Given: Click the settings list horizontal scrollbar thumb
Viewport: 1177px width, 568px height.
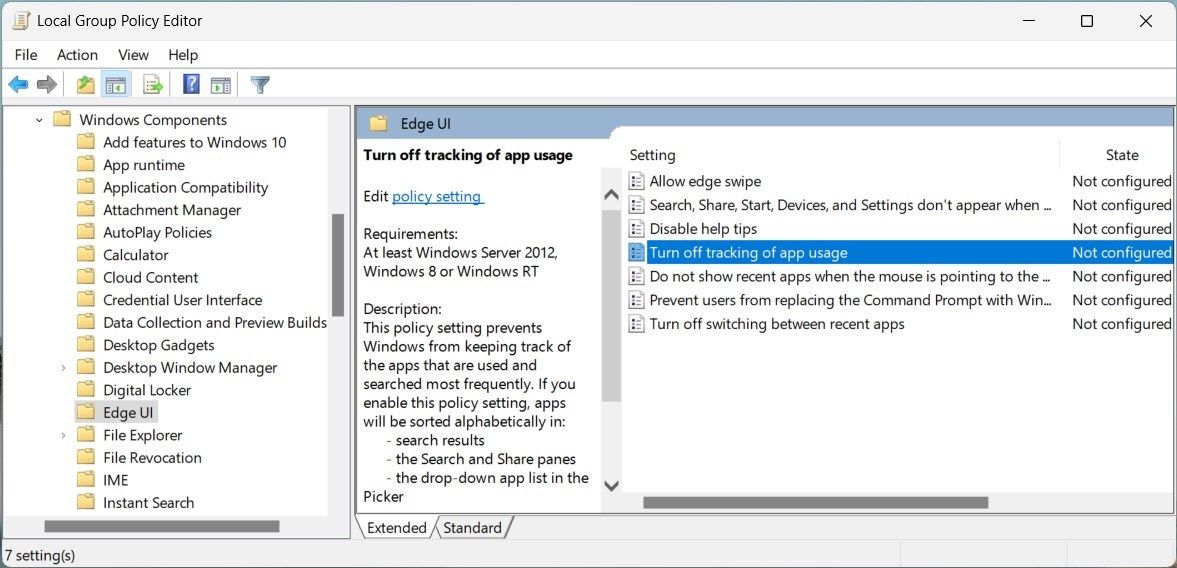Looking at the screenshot, I should (815, 502).
